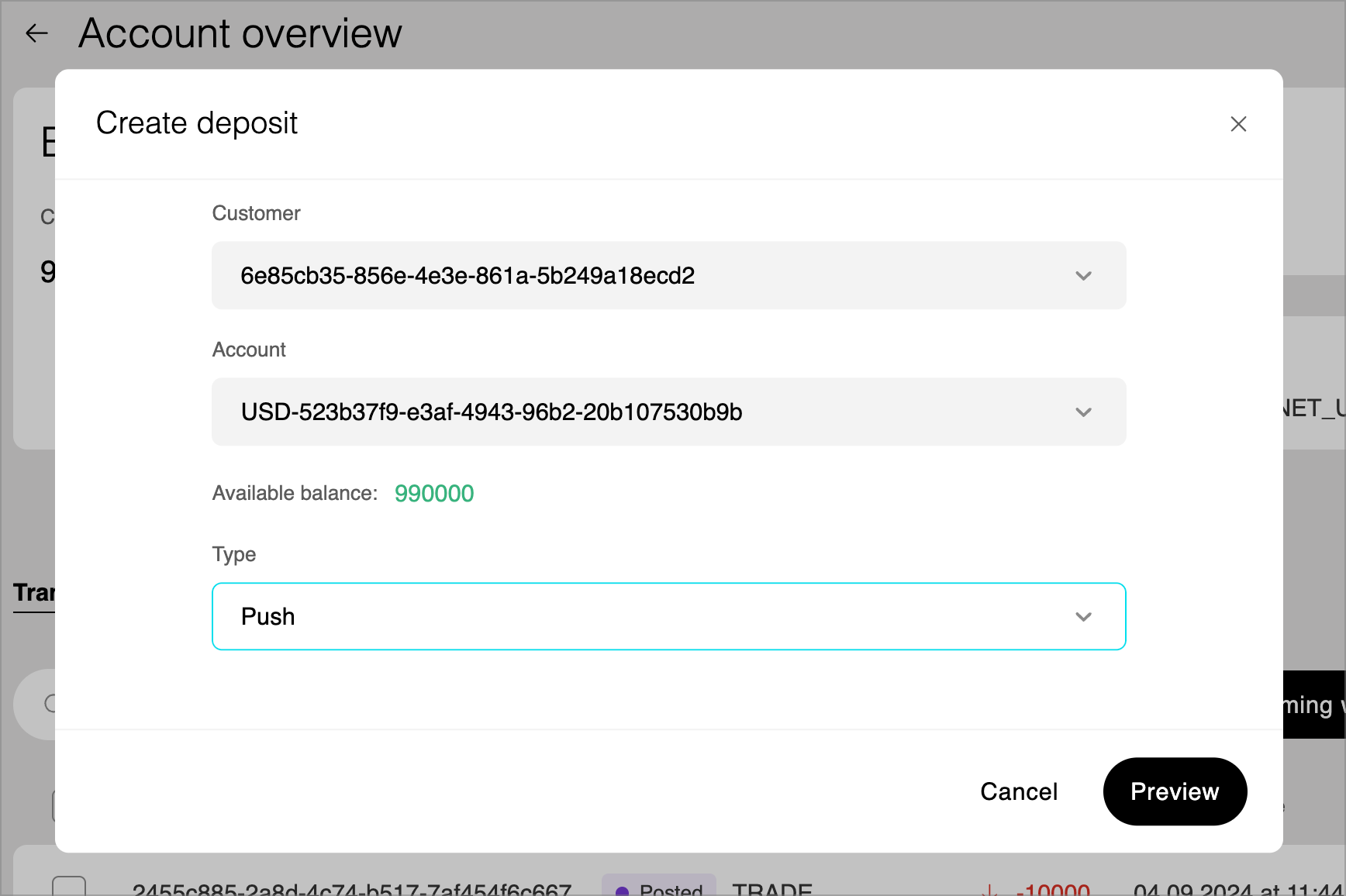Open transaction ID 2455c885 in the list

(x=351, y=890)
